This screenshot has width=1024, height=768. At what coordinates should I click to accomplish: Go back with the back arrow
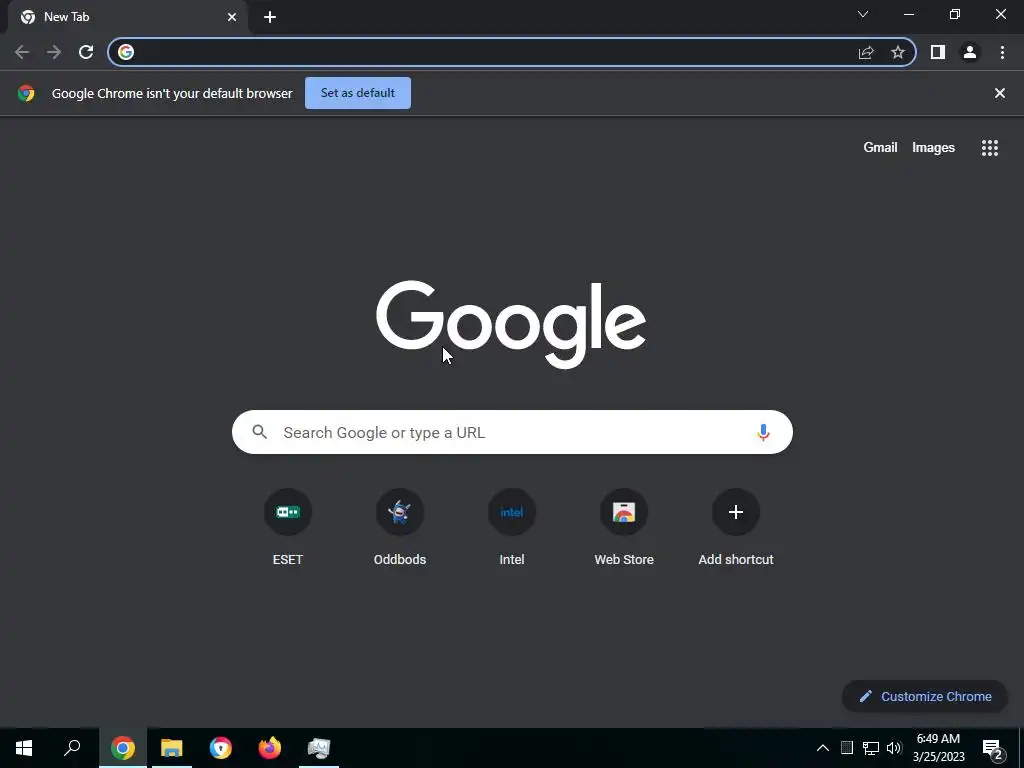coord(22,52)
